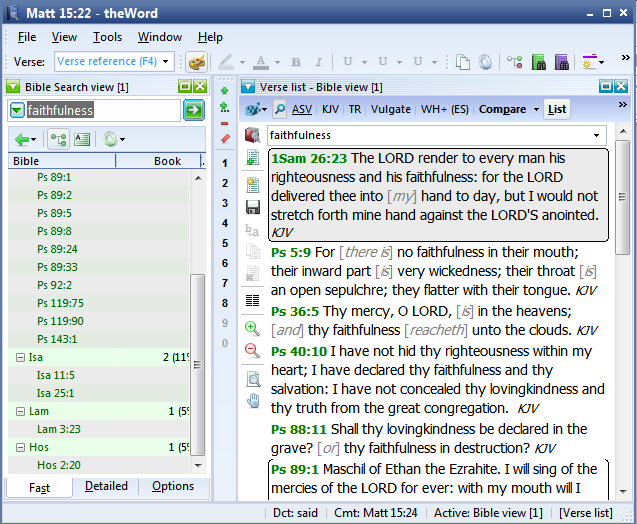Open the Help menu
Screen dimensions: 637x524
click(x=210, y=37)
